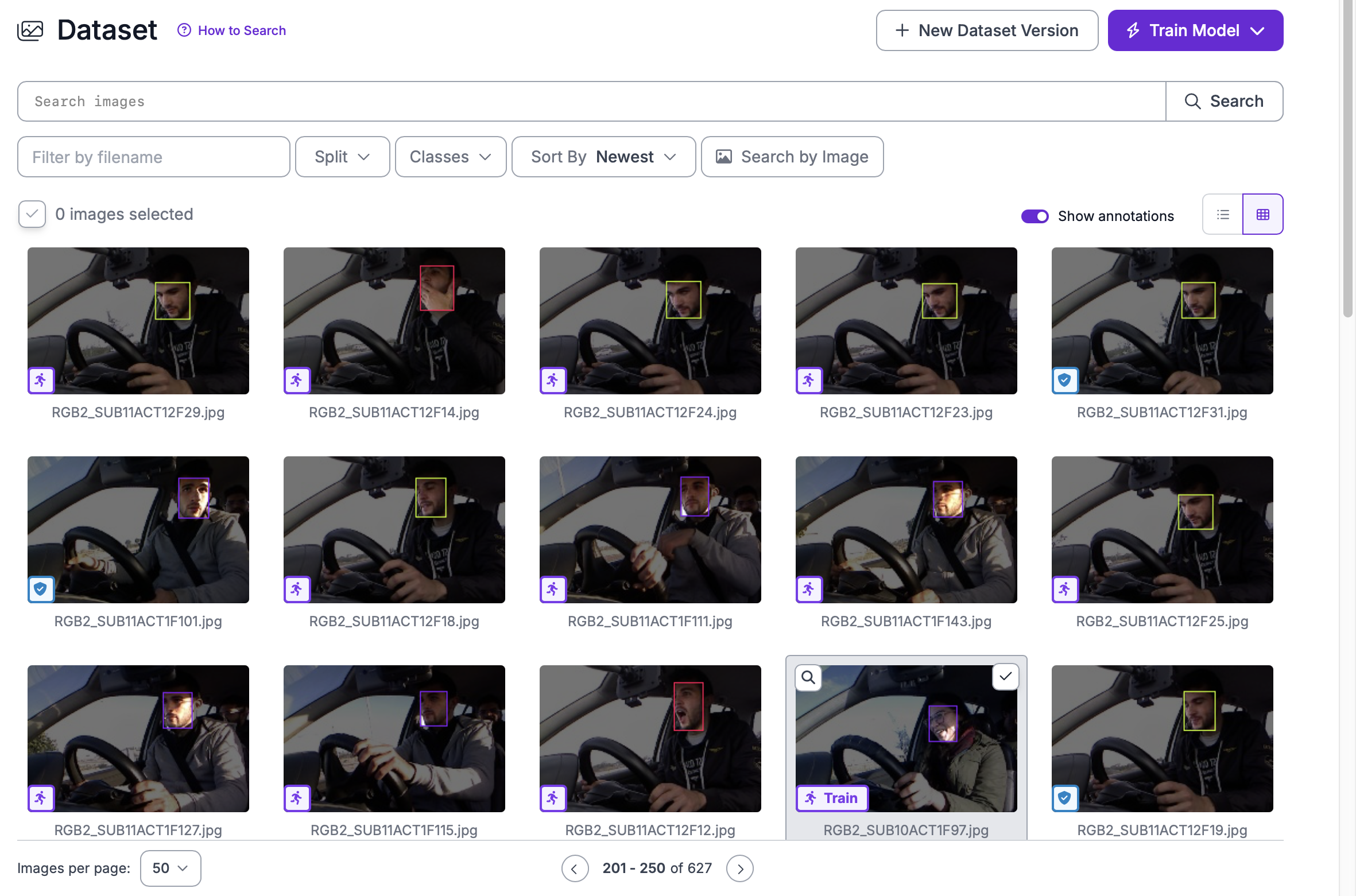
Task: Deselect RGB2_SUB10ACT1F97 via its checkmark
Action: pyautogui.click(x=1005, y=677)
